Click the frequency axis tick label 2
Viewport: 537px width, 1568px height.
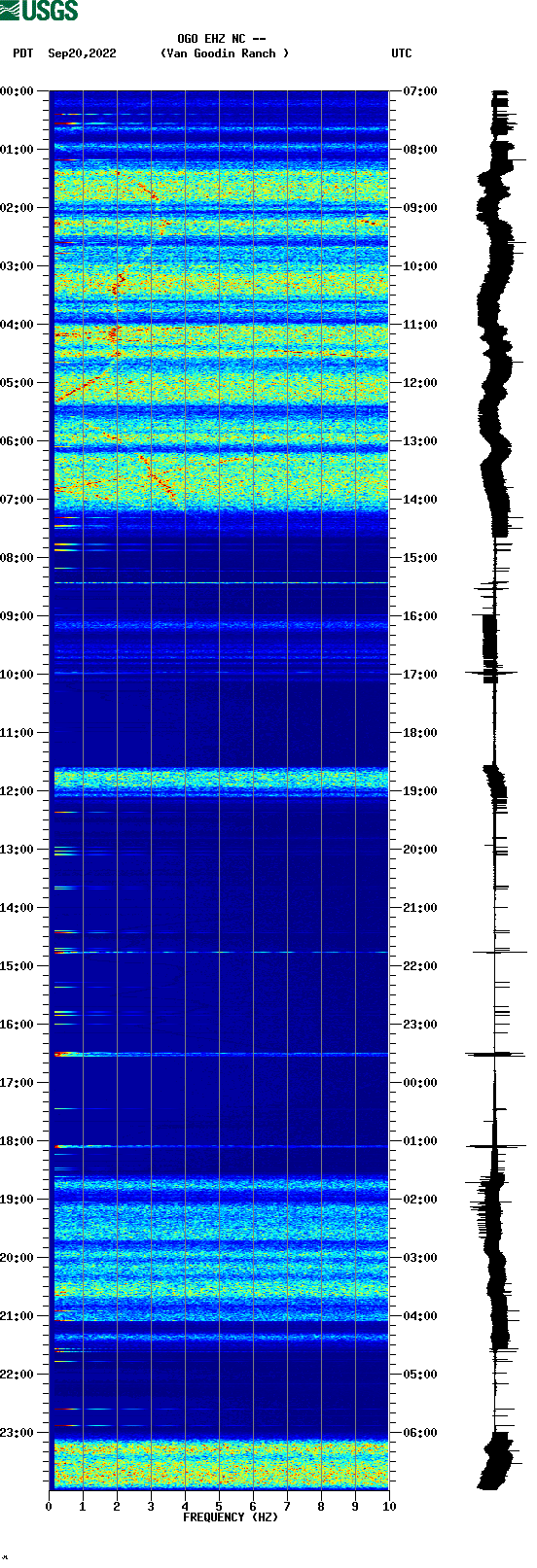117,1507
